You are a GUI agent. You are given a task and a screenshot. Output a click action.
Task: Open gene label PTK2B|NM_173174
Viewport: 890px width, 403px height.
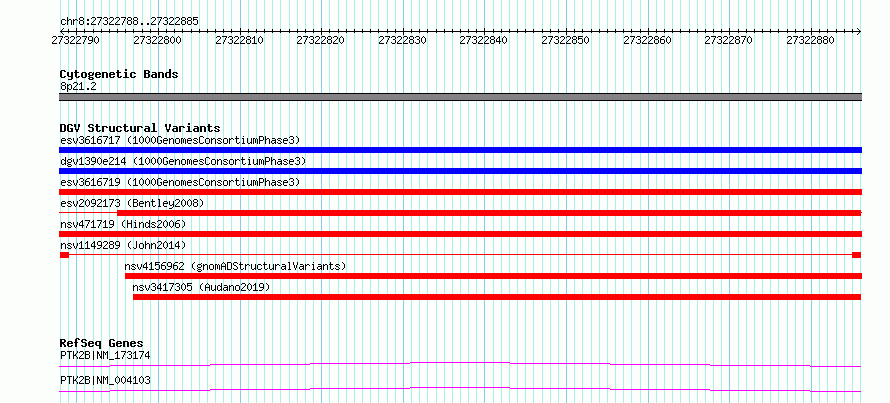click(x=105, y=356)
